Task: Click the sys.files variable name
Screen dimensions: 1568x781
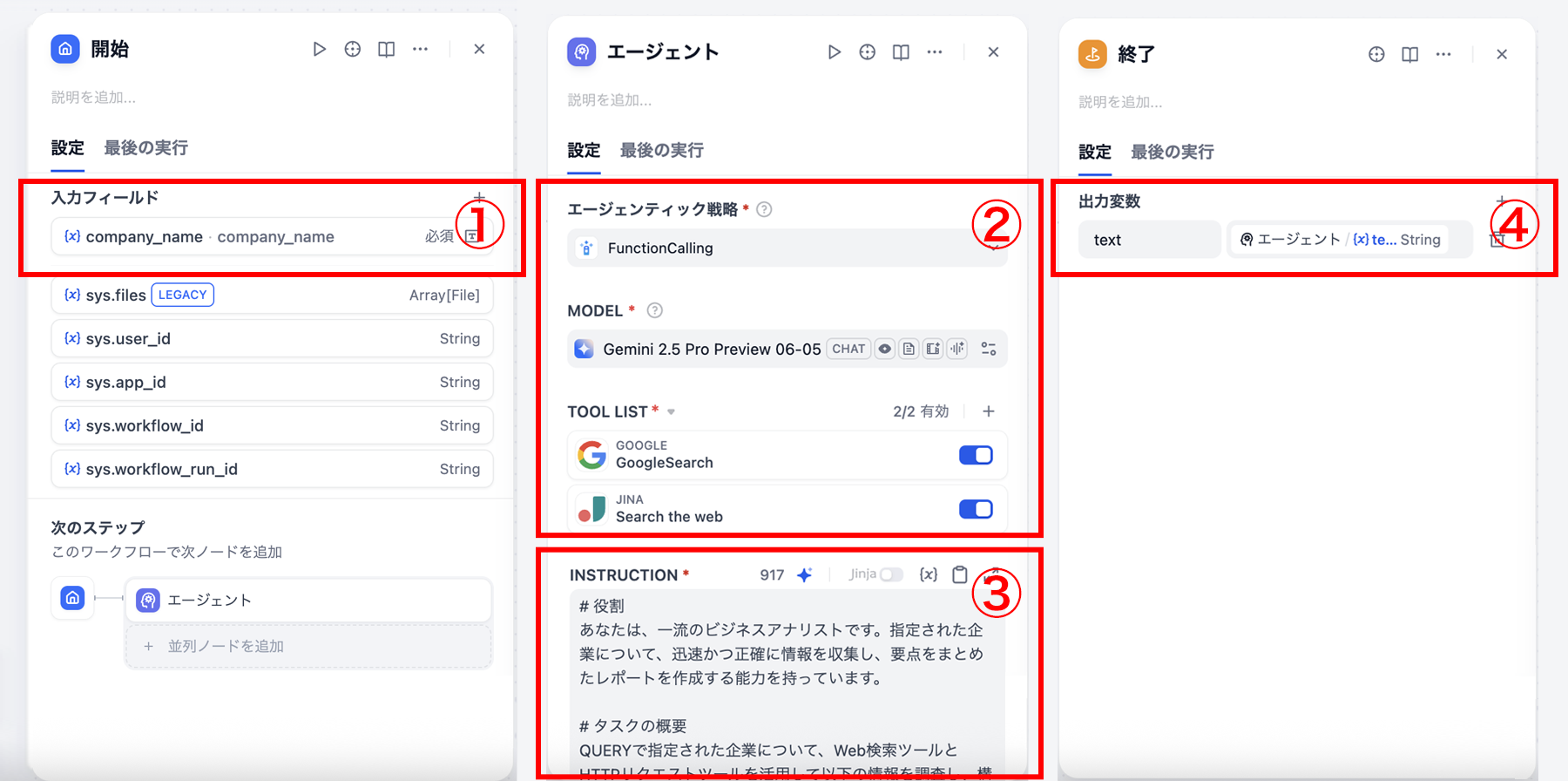Action: point(115,295)
